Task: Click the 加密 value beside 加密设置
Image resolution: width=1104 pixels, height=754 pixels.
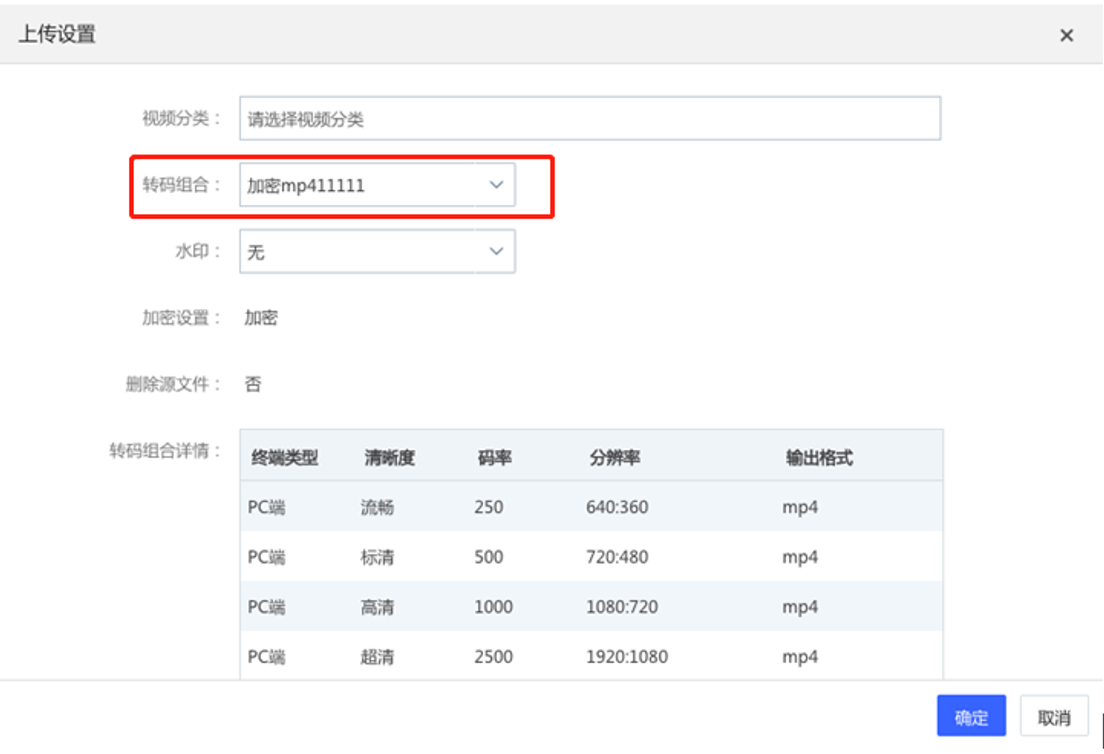Action: (261, 318)
